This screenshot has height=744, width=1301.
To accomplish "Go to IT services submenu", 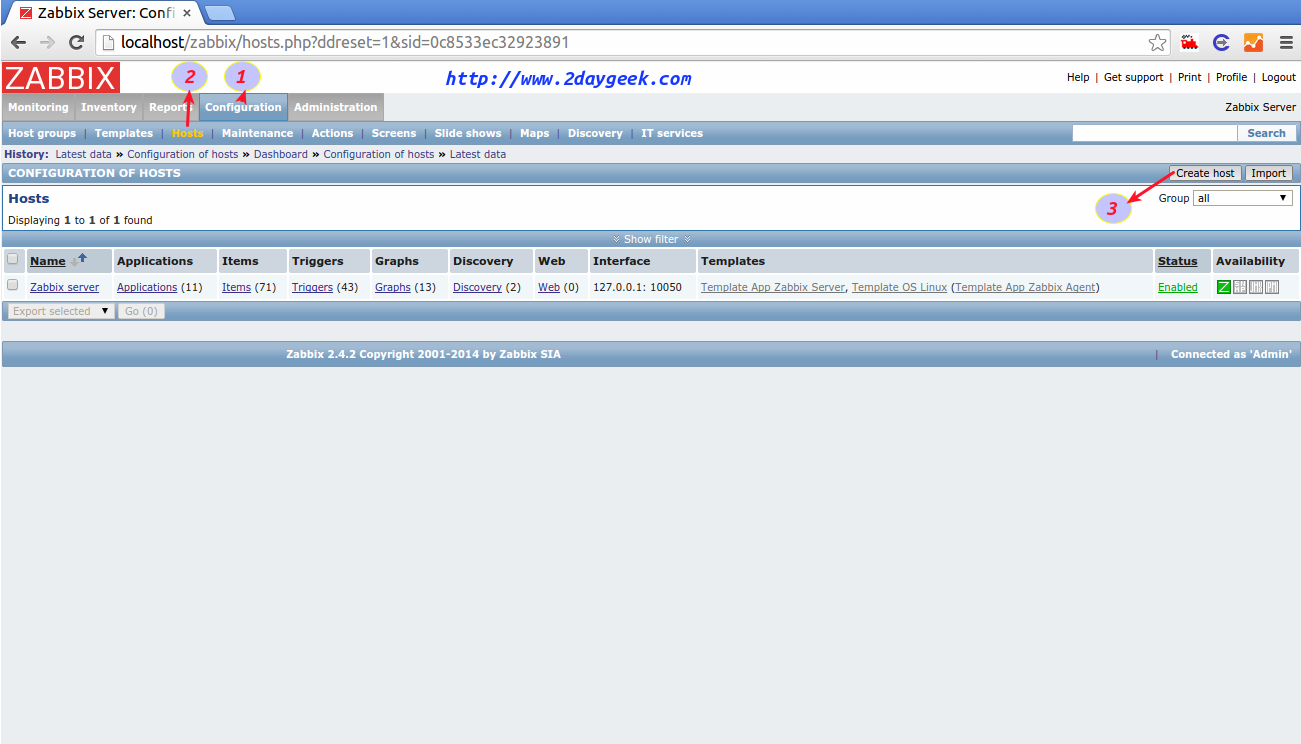I will 672,133.
